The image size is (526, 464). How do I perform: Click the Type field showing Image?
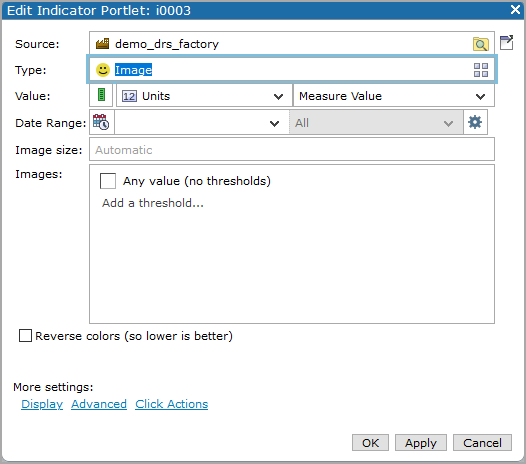click(x=292, y=69)
